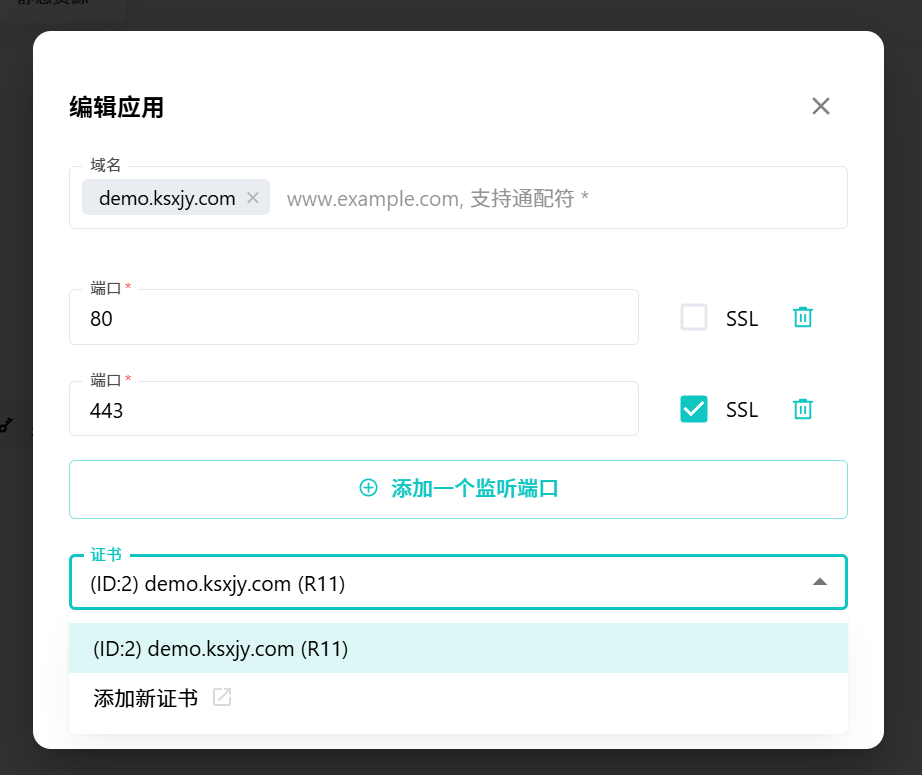This screenshot has width=922, height=775.
Task: Click the teal checkmark icon in the SSL box
Action: coord(693,409)
